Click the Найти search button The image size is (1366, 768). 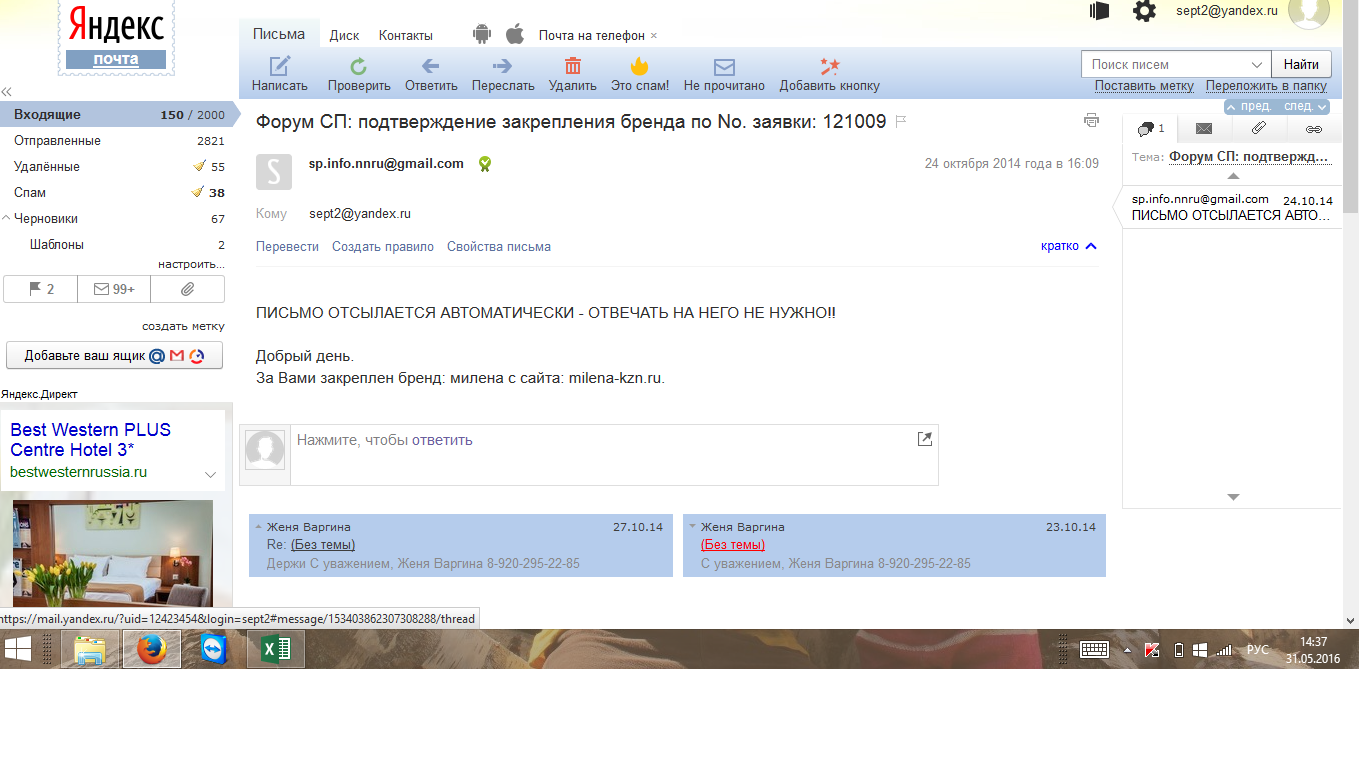[x=1301, y=64]
